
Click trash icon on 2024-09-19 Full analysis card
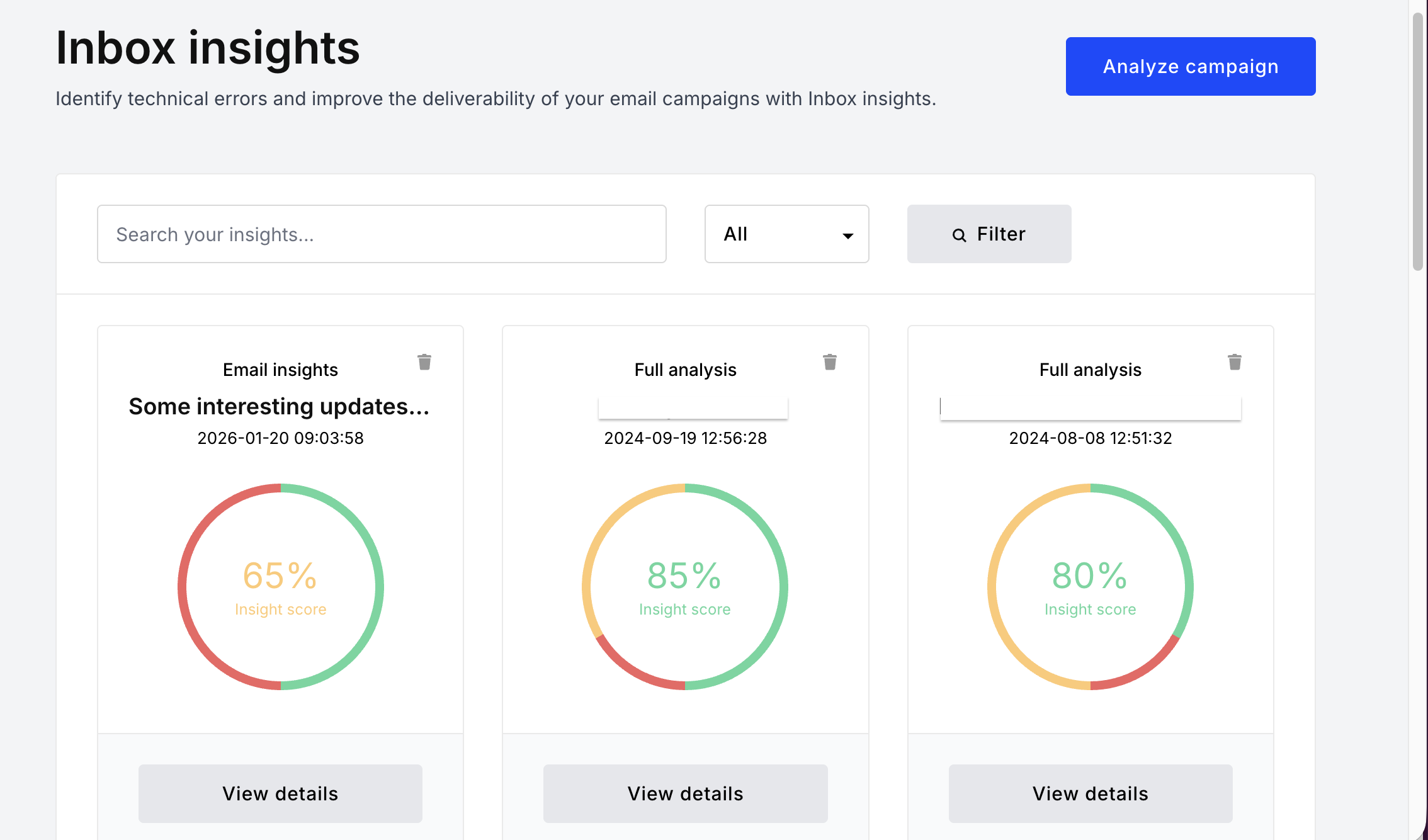coord(830,362)
